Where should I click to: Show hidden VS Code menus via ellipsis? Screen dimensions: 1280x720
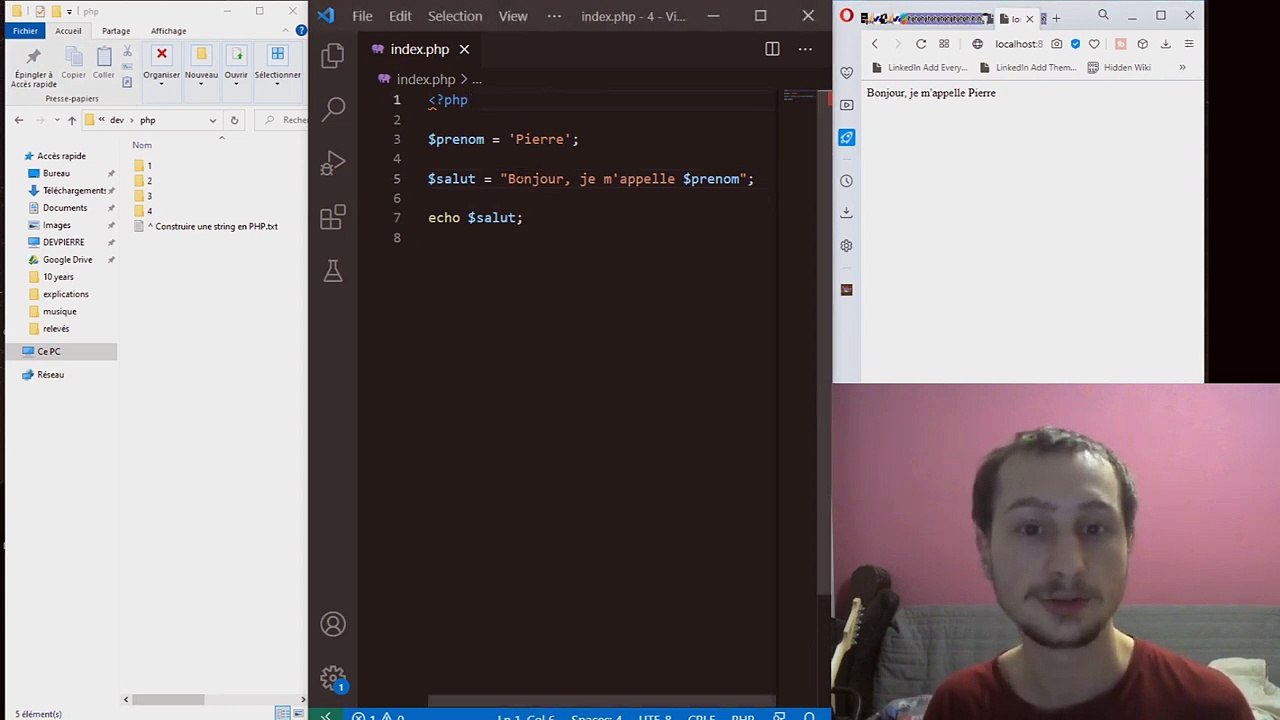[x=554, y=16]
